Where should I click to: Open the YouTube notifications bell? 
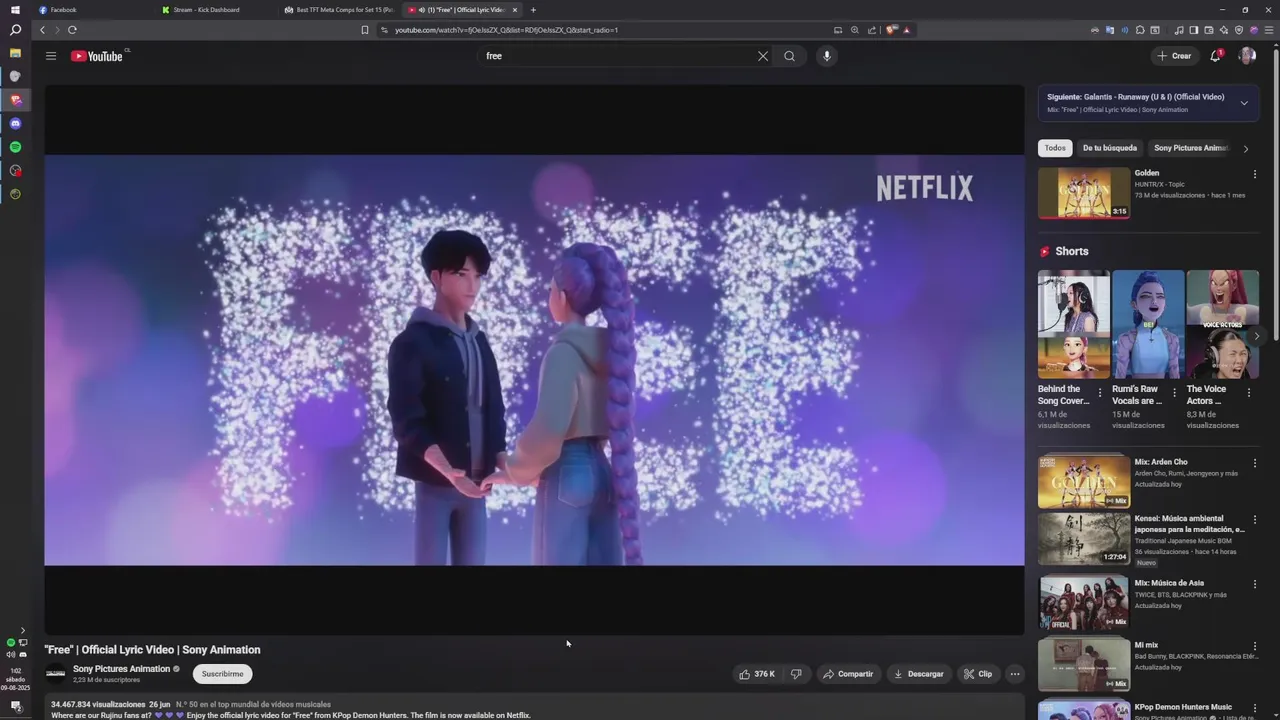coord(1215,56)
